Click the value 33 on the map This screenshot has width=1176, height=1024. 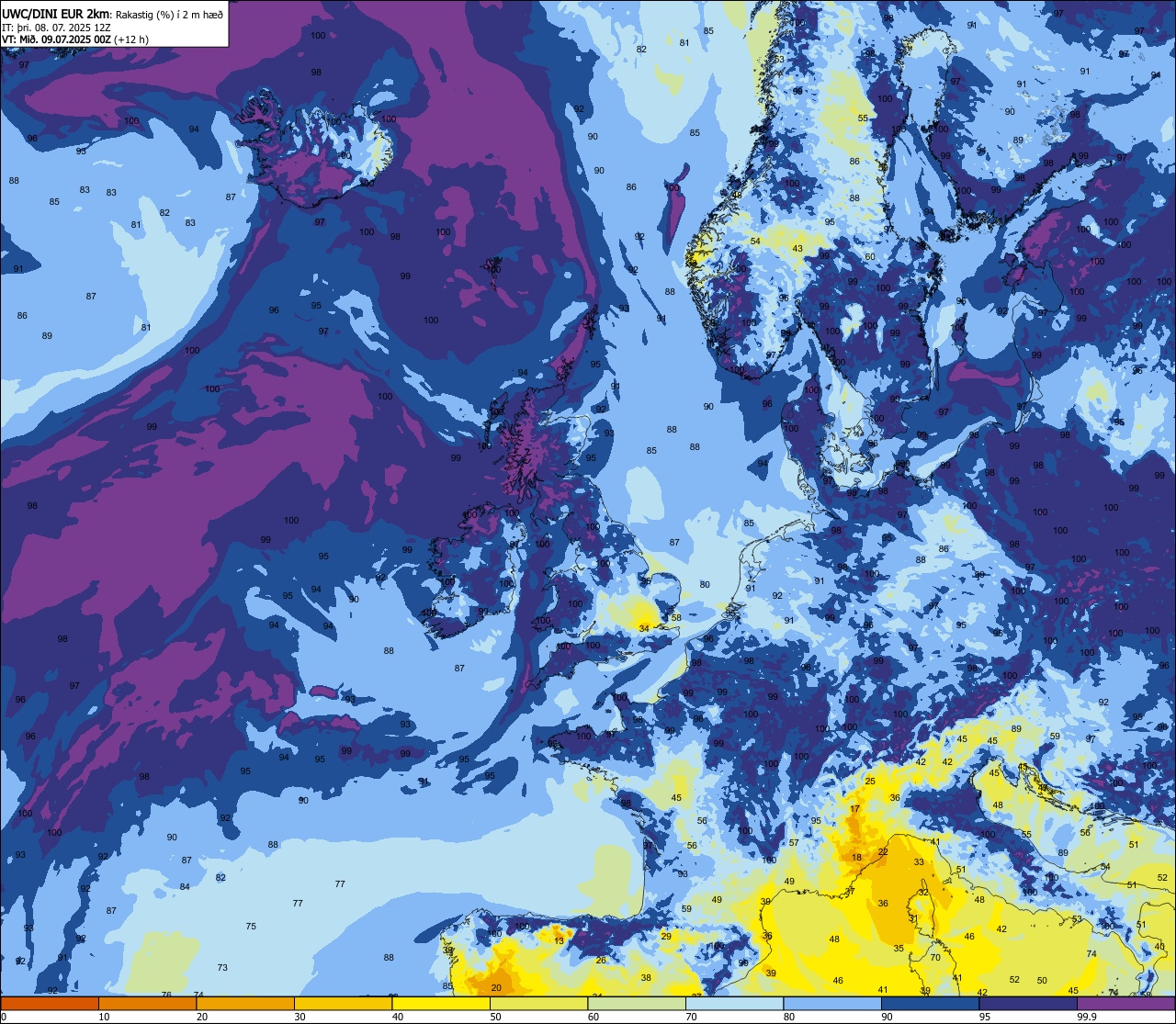[x=919, y=861]
